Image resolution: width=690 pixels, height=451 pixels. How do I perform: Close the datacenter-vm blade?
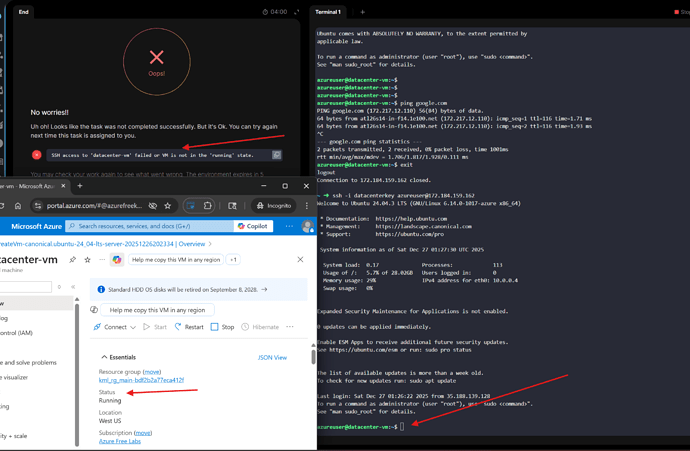(x=300, y=260)
